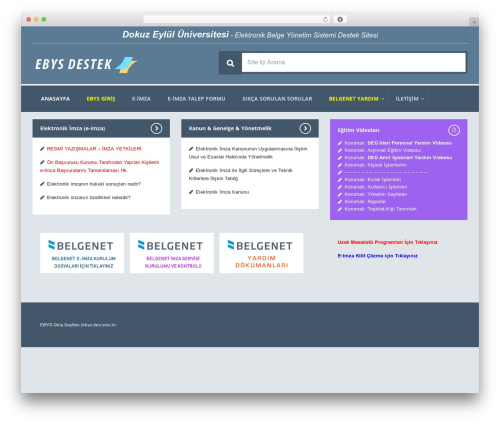This screenshot has height=423, width=500.
Task: Open Arşivnet Eğitim Videosu link
Action: tap(383, 150)
